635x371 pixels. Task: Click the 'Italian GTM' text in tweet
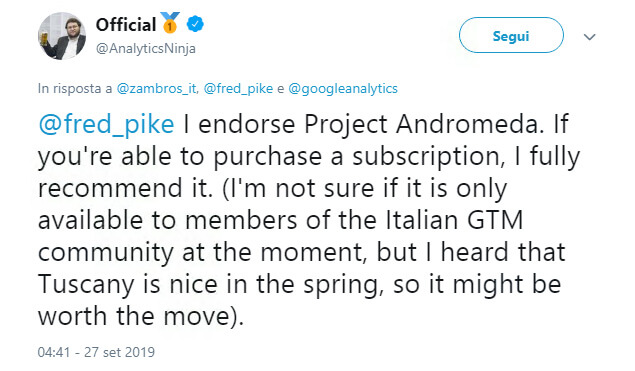point(454,220)
